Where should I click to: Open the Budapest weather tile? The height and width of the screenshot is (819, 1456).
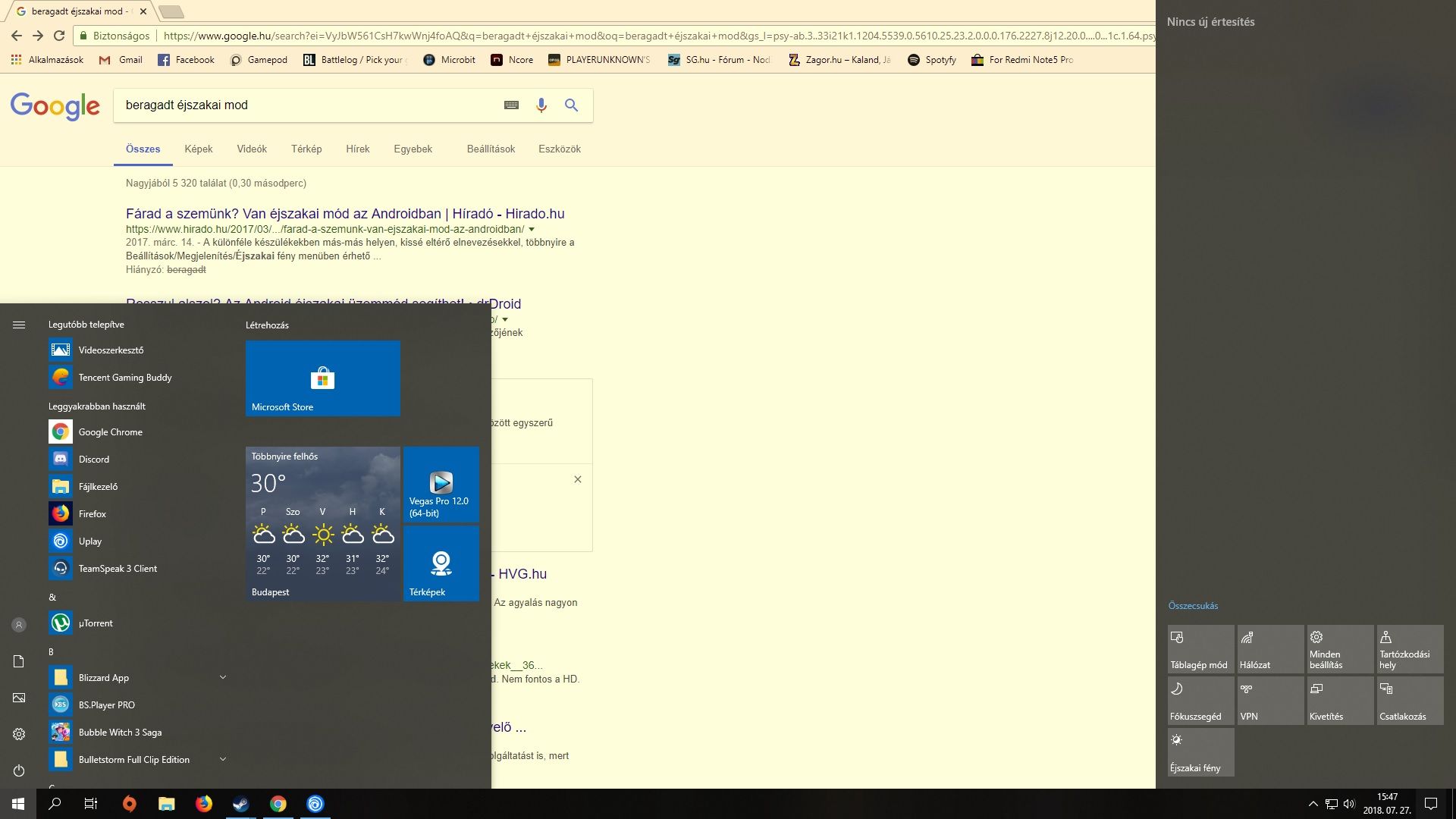point(322,523)
